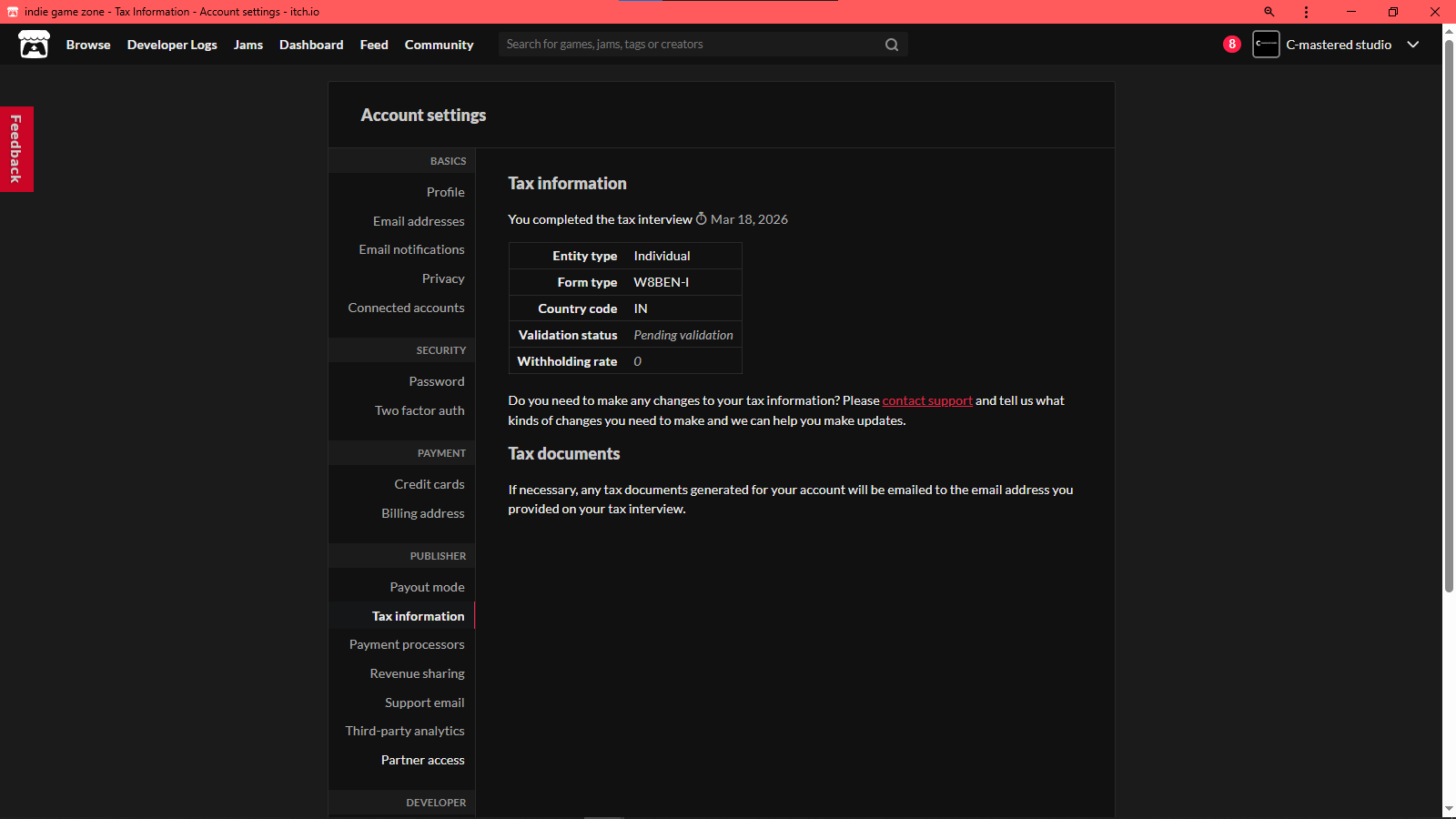The image size is (1456, 819).
Task: Click the 'Tax documents' heading
Action: (x=564, y=453)
